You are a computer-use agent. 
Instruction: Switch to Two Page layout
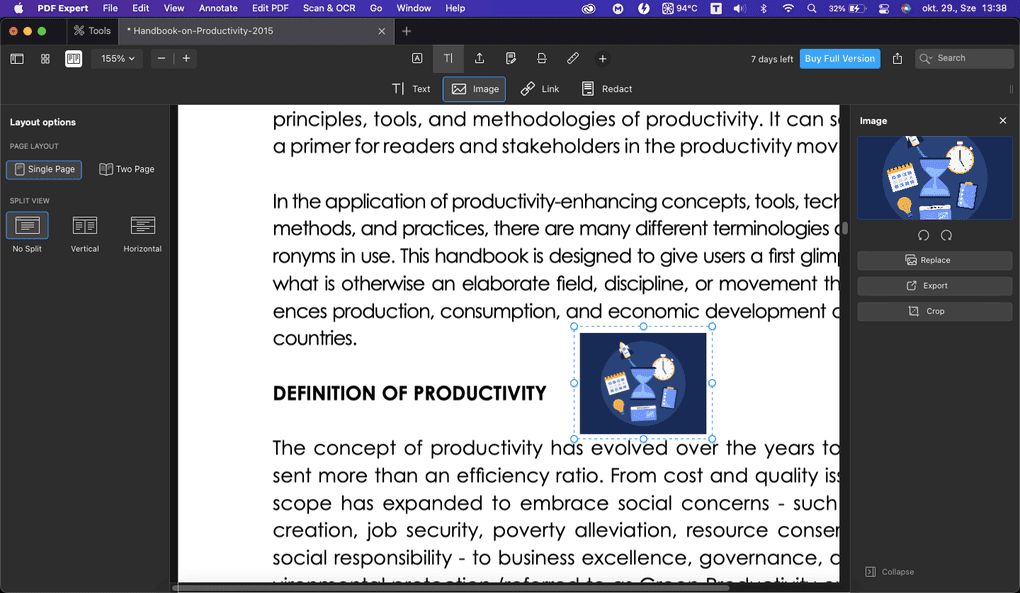point(127,169)
